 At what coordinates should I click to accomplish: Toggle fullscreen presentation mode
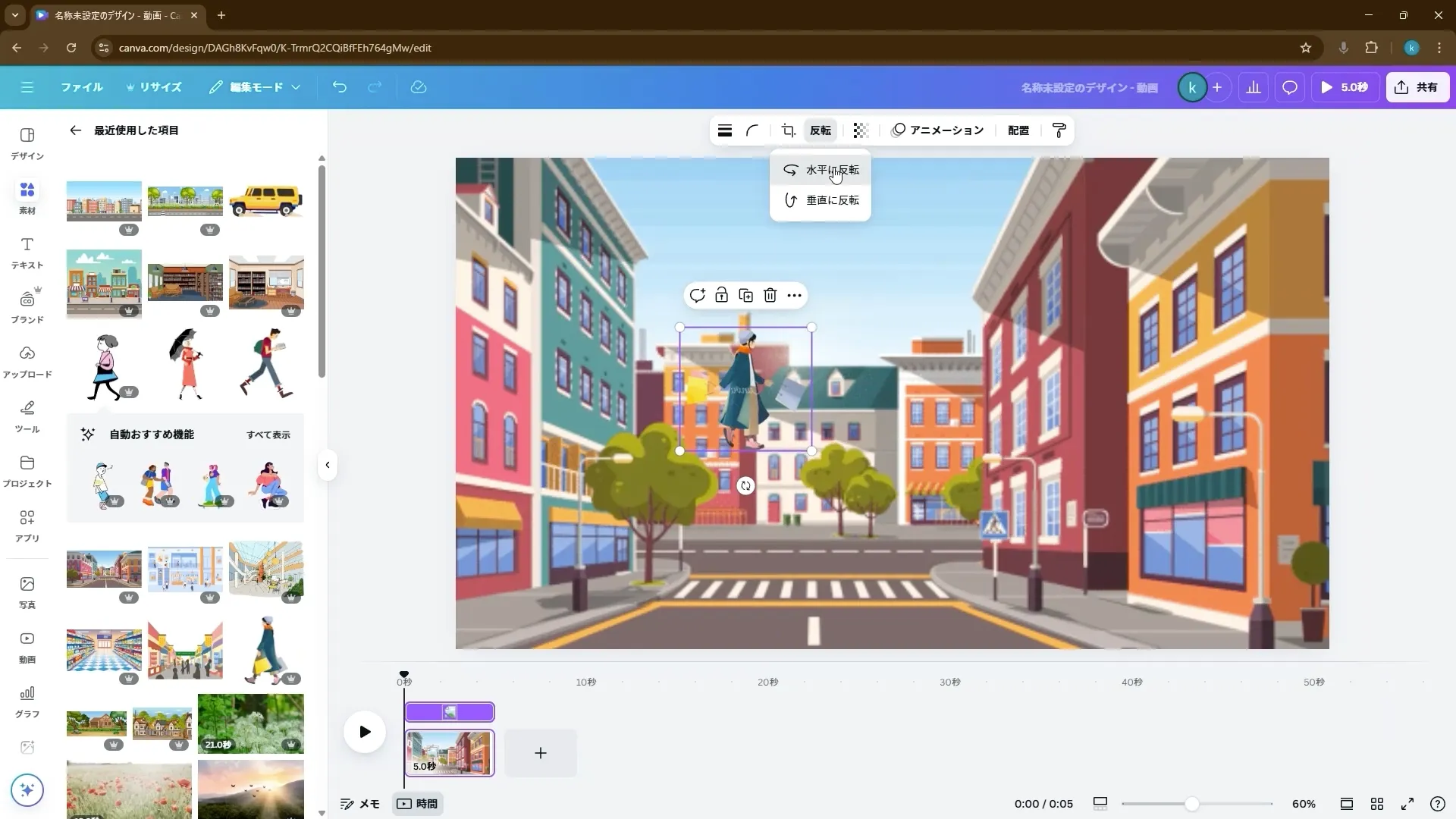click(x=1408, y=804)
